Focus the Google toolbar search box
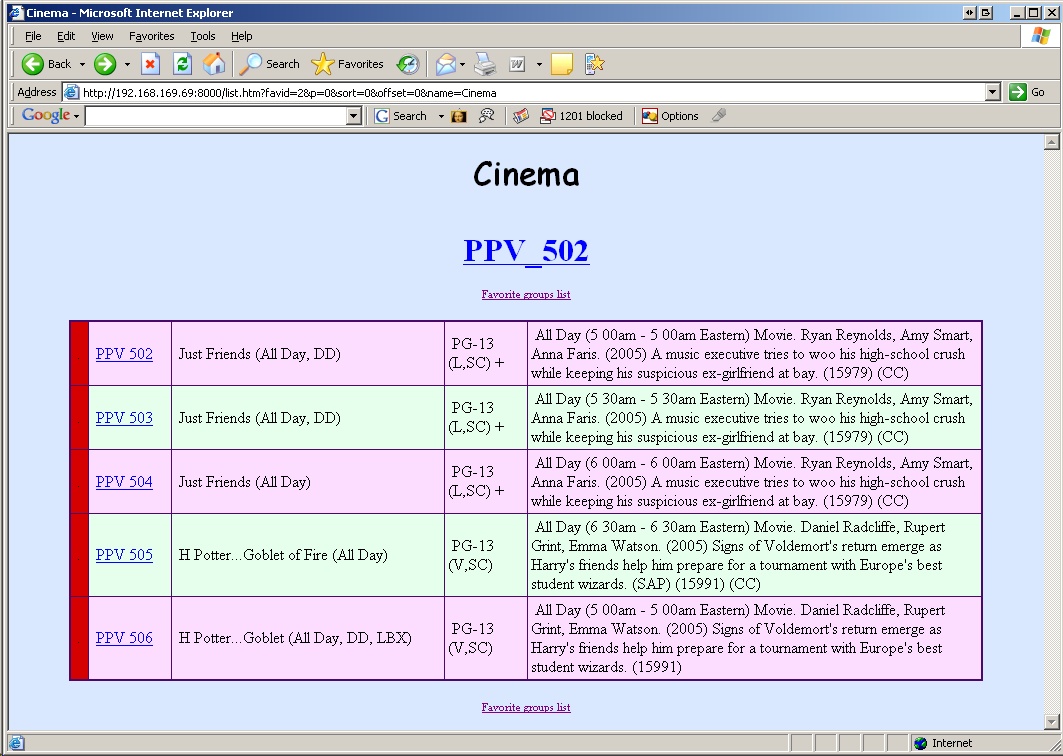The width and height of the screenshot is (1063, 756). coord(216,116)
